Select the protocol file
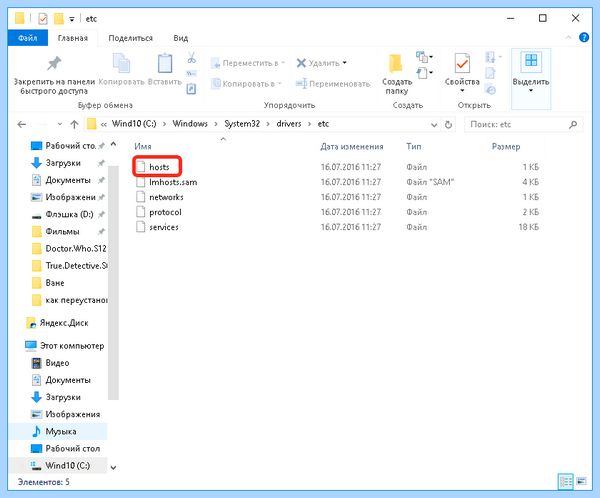This screenshot has width=600, height=498. point(165,212)
